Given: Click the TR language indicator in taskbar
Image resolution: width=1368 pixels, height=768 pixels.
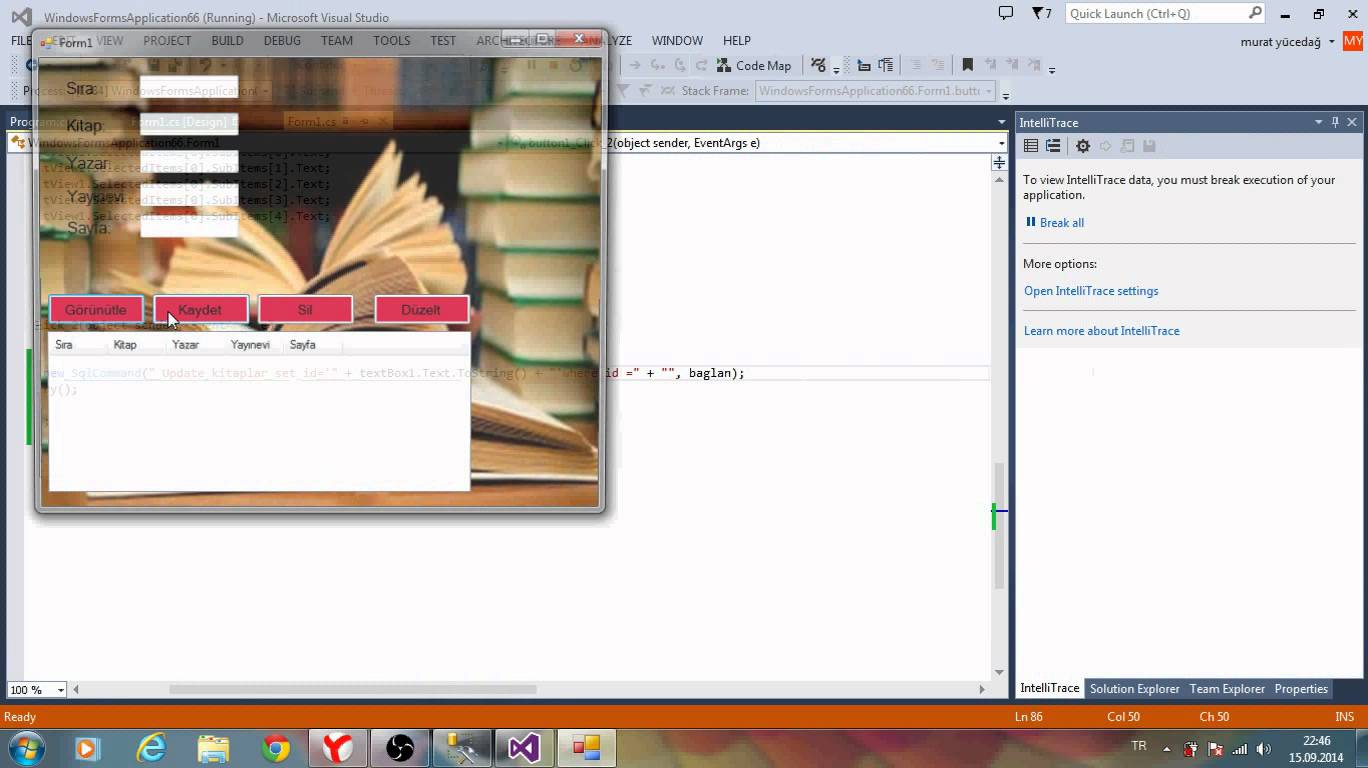Looking at the screenshot, I should pos(1139,747).
